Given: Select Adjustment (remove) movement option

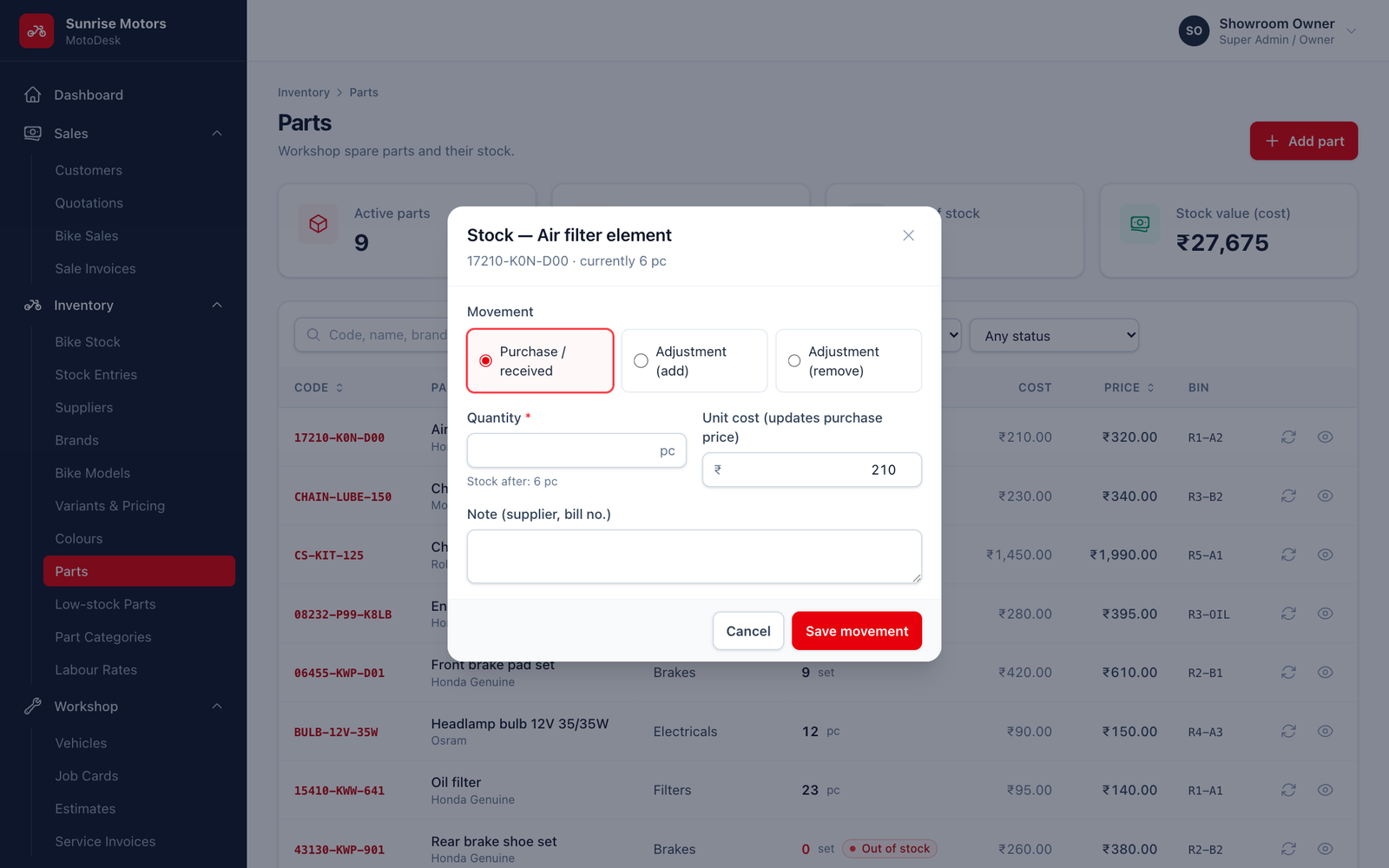Looking at the screenshot, I should point(848,361).
